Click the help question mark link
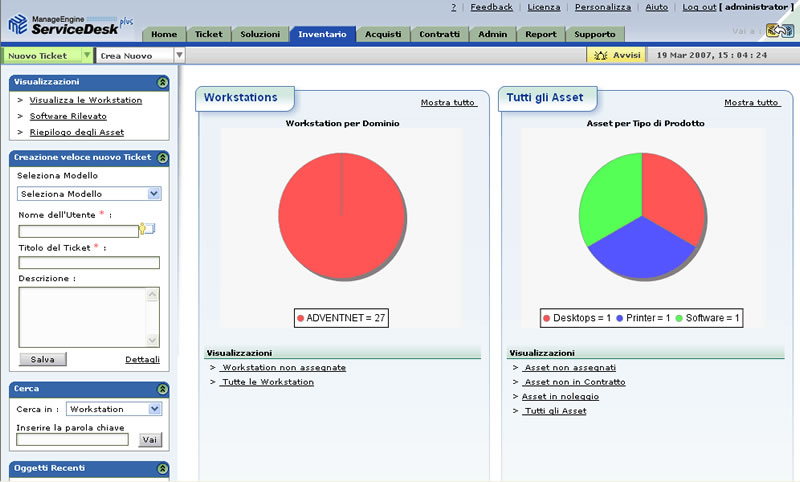 coord(454,7)
